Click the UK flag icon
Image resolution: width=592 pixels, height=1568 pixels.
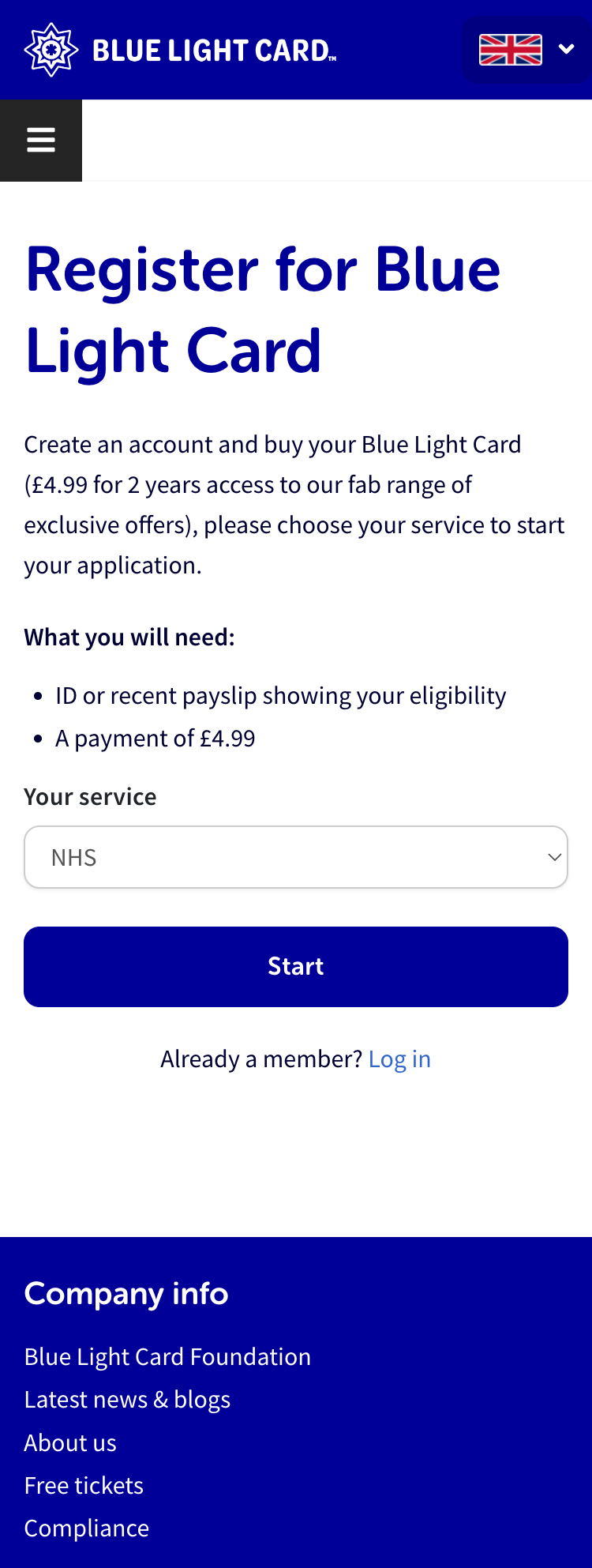[511, 50]
